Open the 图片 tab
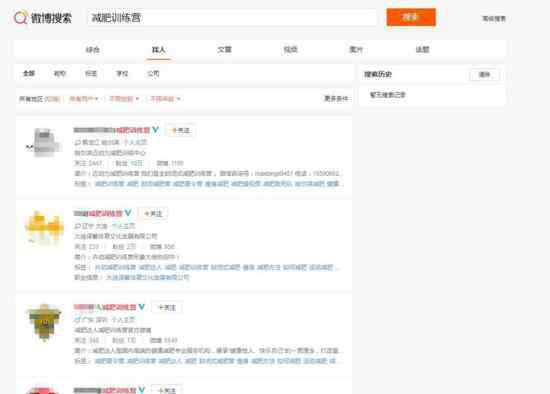Viewport: 550px width, 394px height. point(356,49)
